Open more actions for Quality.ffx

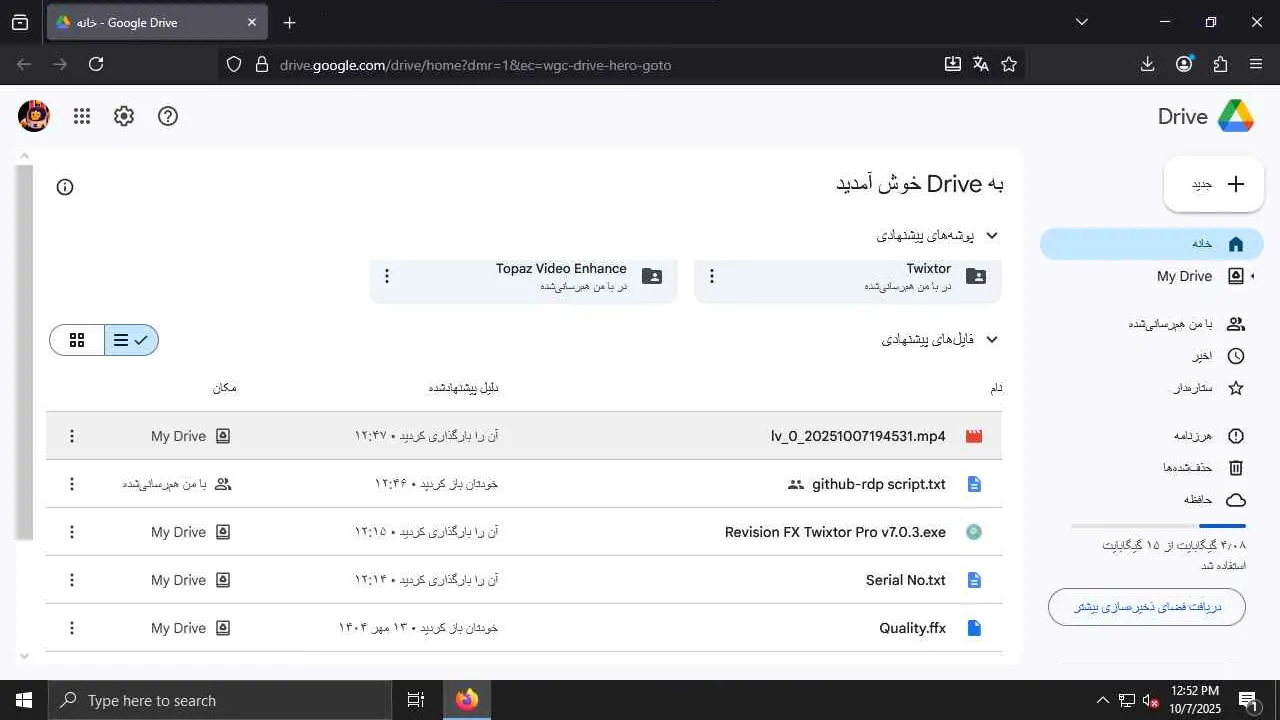tap(71, 628)
